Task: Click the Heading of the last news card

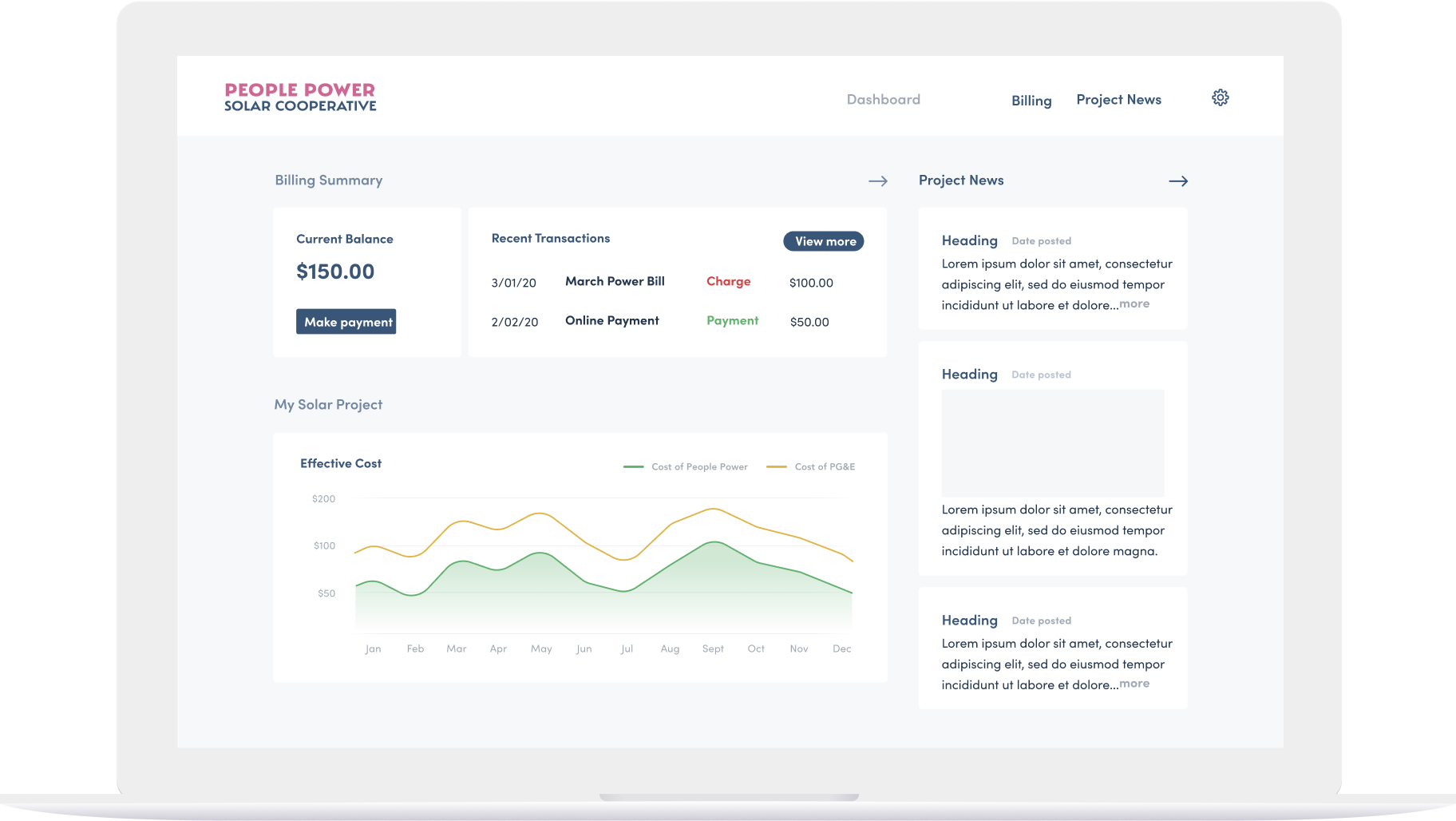Action: tap(970, 621)
